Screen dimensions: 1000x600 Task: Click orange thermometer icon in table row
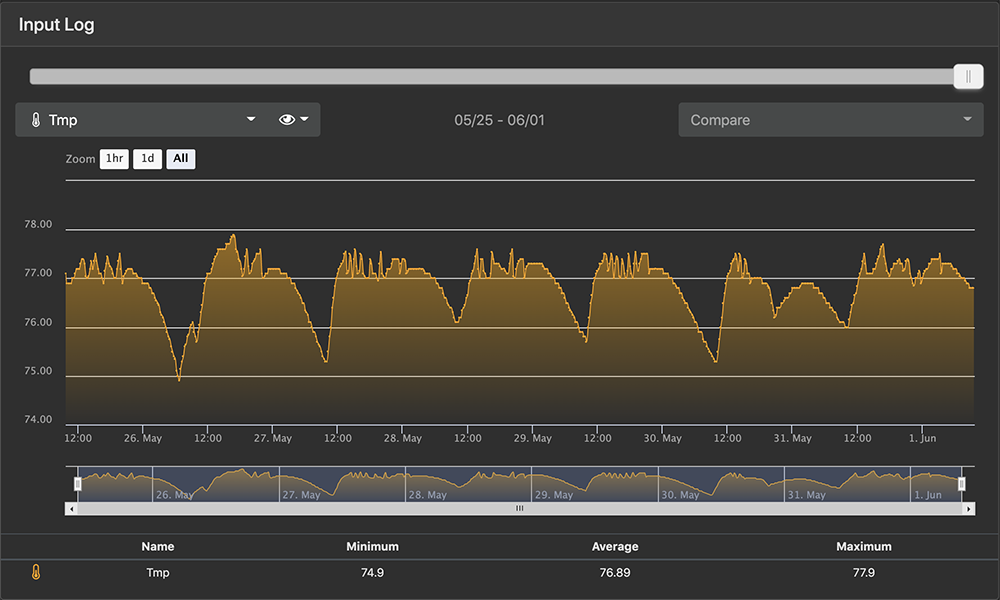coord(35,573)
